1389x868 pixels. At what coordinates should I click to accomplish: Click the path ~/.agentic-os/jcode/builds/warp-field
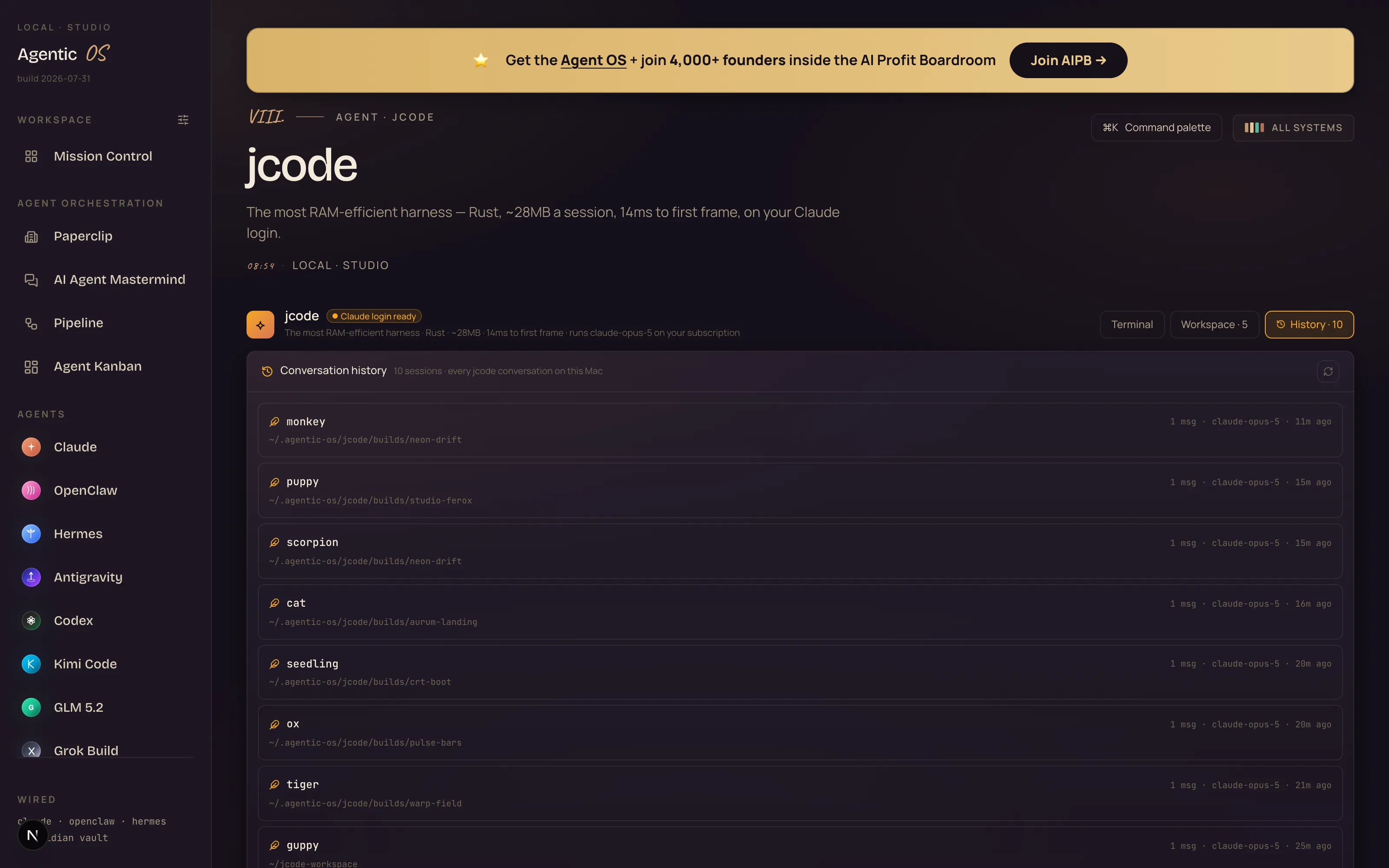point(365,804)
